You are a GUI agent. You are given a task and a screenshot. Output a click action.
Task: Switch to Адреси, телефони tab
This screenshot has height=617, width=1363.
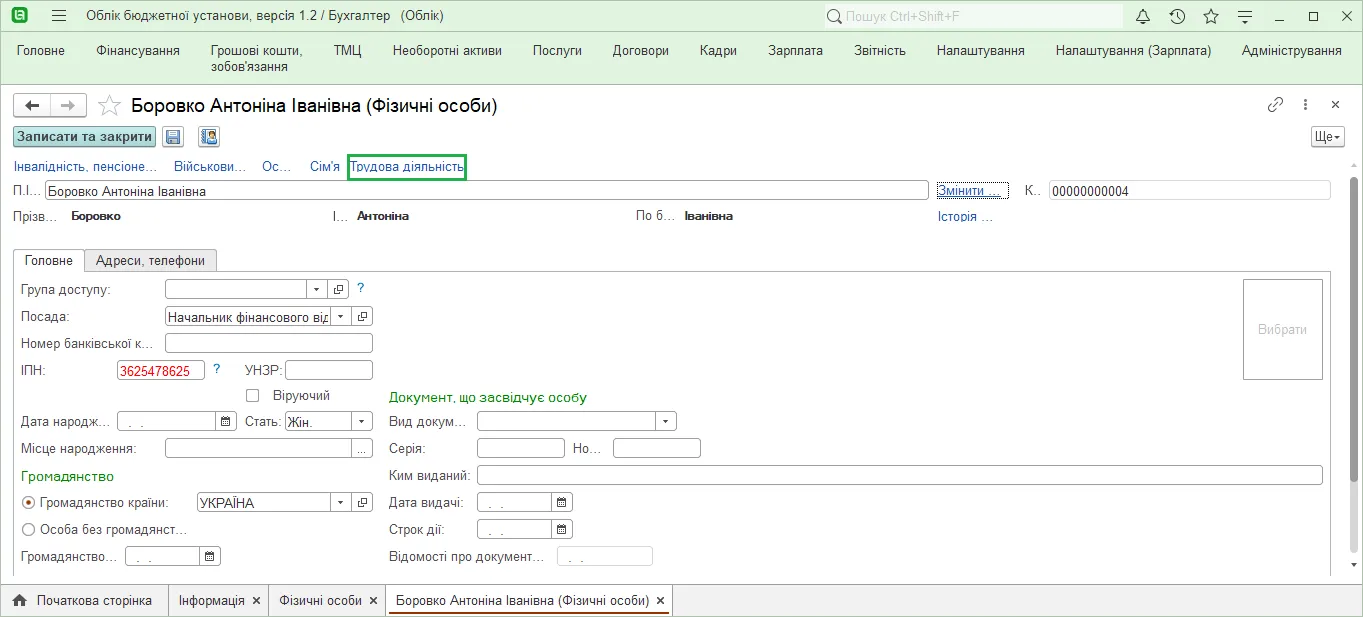click(151, 260)
